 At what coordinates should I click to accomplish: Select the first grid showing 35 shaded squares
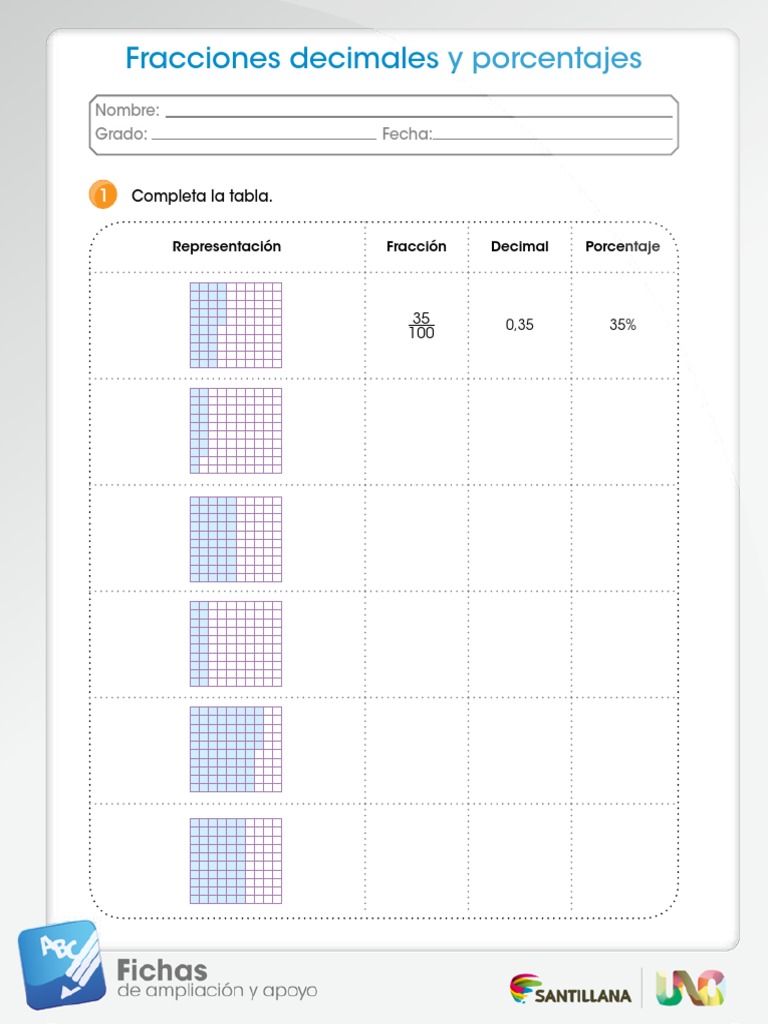[x=236, y=325]
